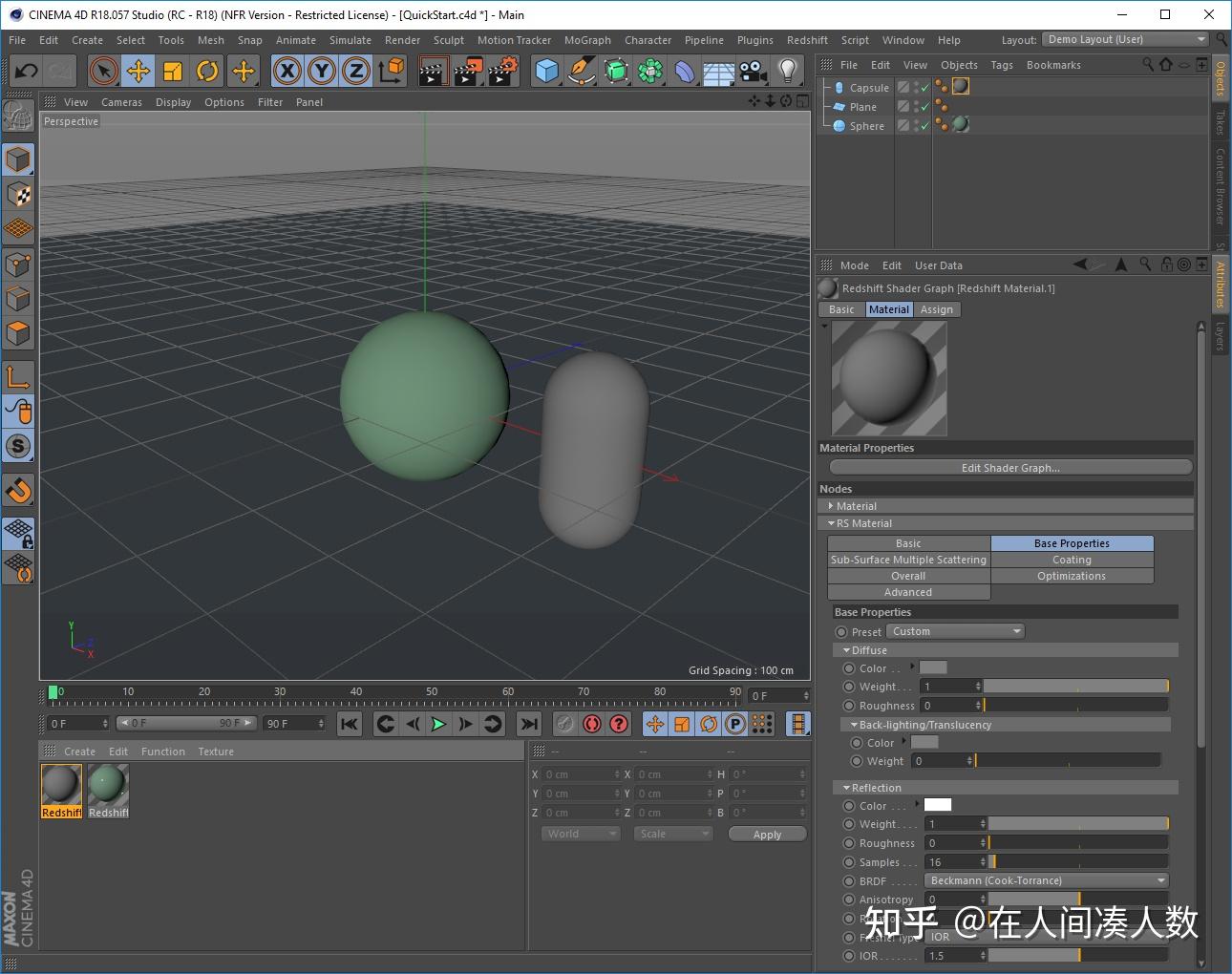Click the light object icon in toolbar
The height and width of the screenshot is (974, 1232).
[x=786, y=71]
